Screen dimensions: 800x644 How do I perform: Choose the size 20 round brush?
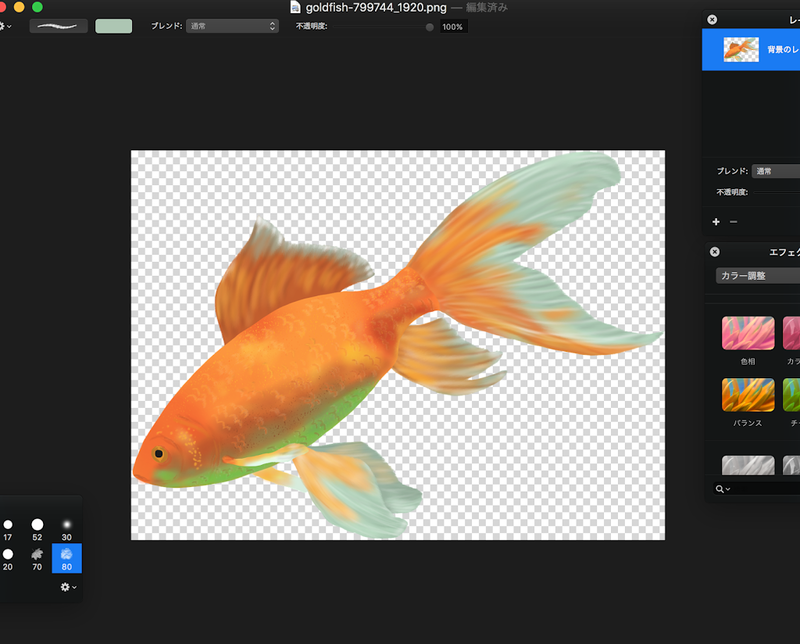8,554
